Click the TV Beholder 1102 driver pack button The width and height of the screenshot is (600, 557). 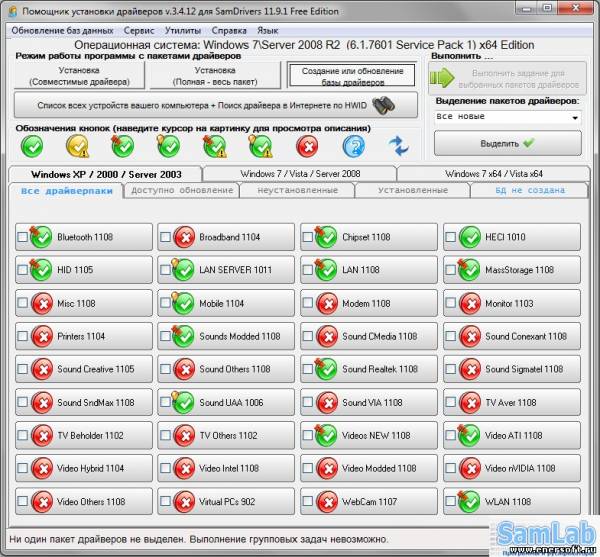point(84,435)
